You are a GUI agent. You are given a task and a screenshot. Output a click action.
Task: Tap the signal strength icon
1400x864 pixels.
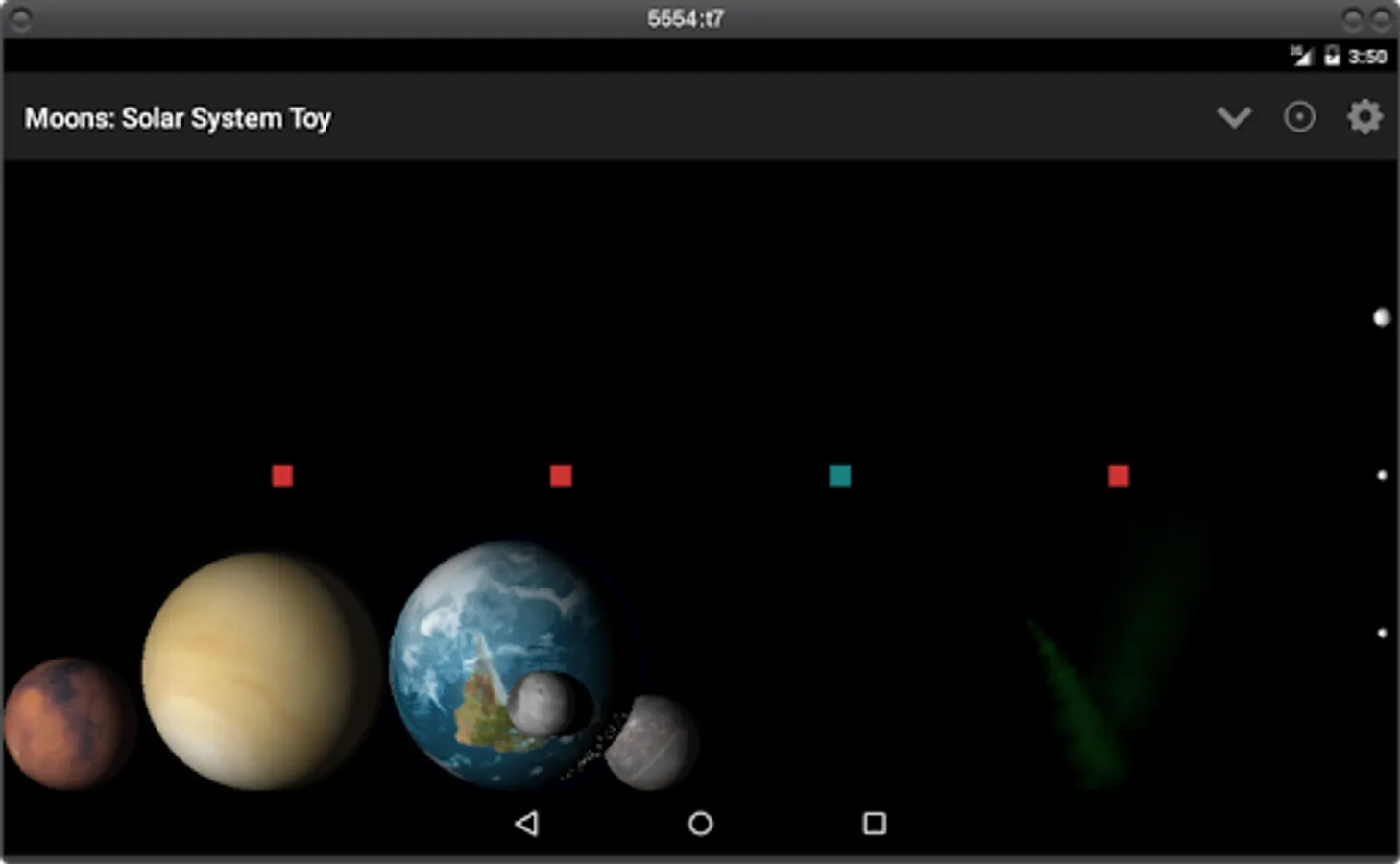pyautogui.click(x=1301, y=56)
